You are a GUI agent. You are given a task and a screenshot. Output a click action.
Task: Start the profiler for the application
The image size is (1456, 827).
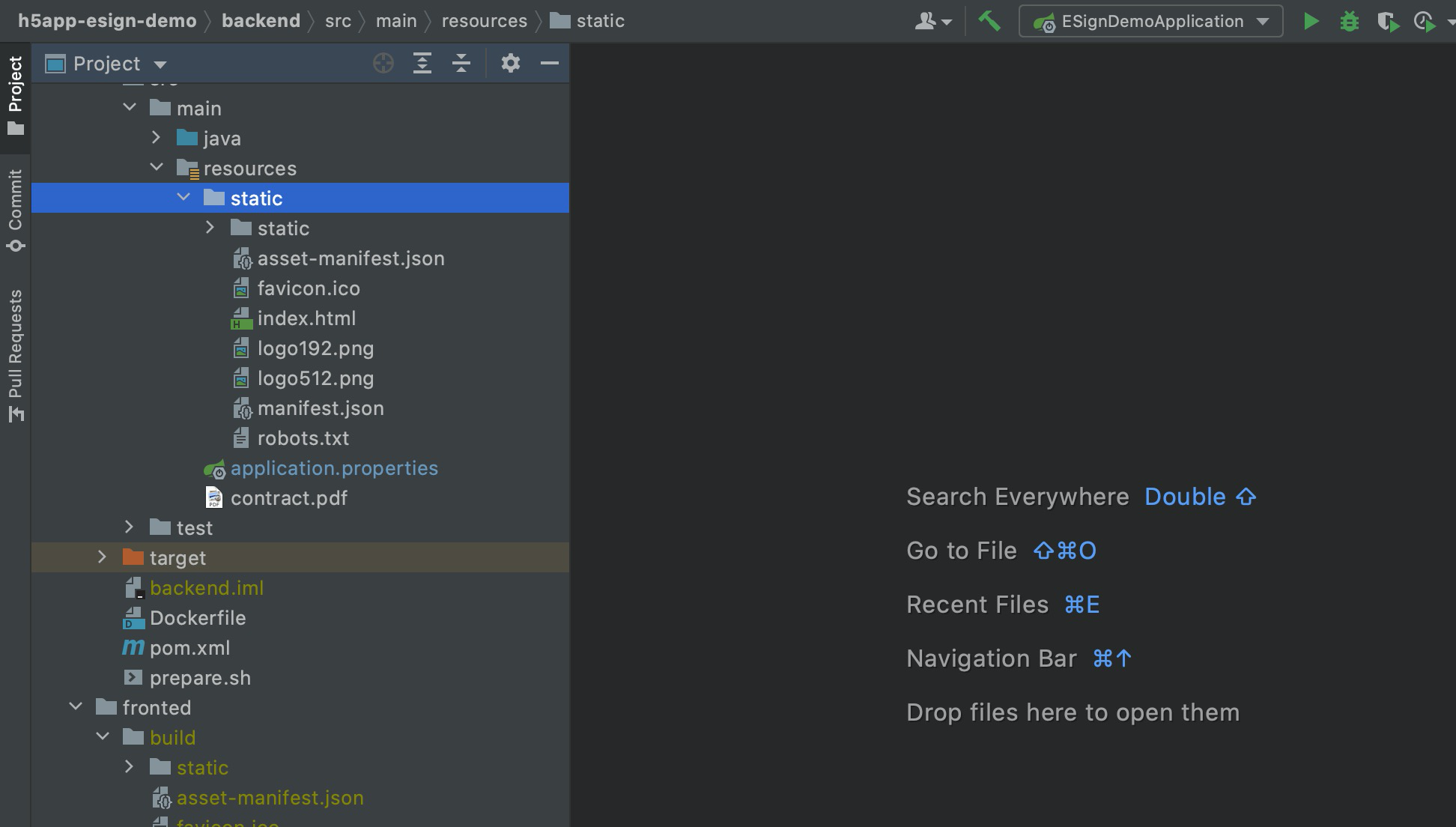[x=1425, y=22]
